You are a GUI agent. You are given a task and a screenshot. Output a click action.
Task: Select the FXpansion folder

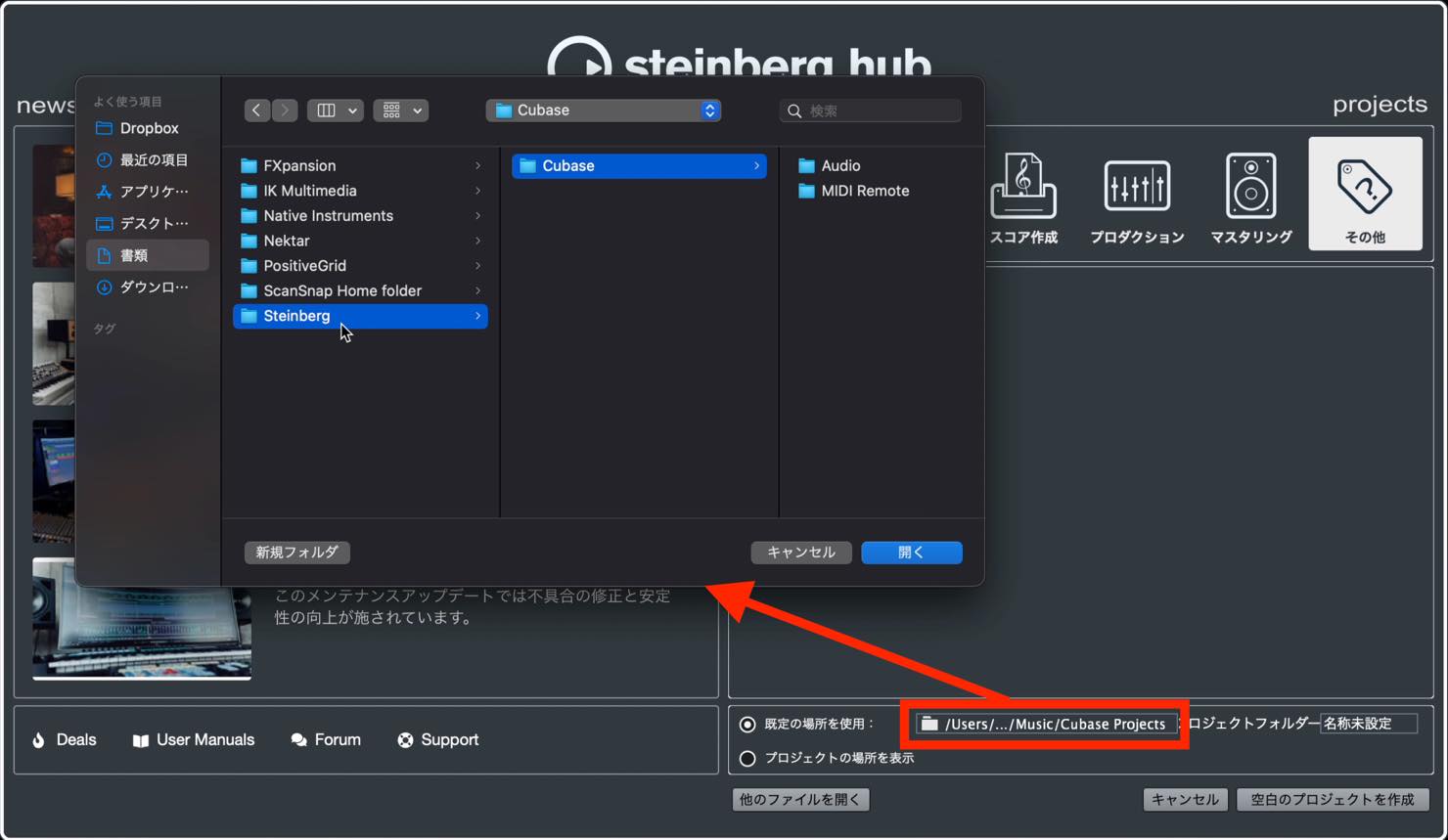tap(360, 165)
